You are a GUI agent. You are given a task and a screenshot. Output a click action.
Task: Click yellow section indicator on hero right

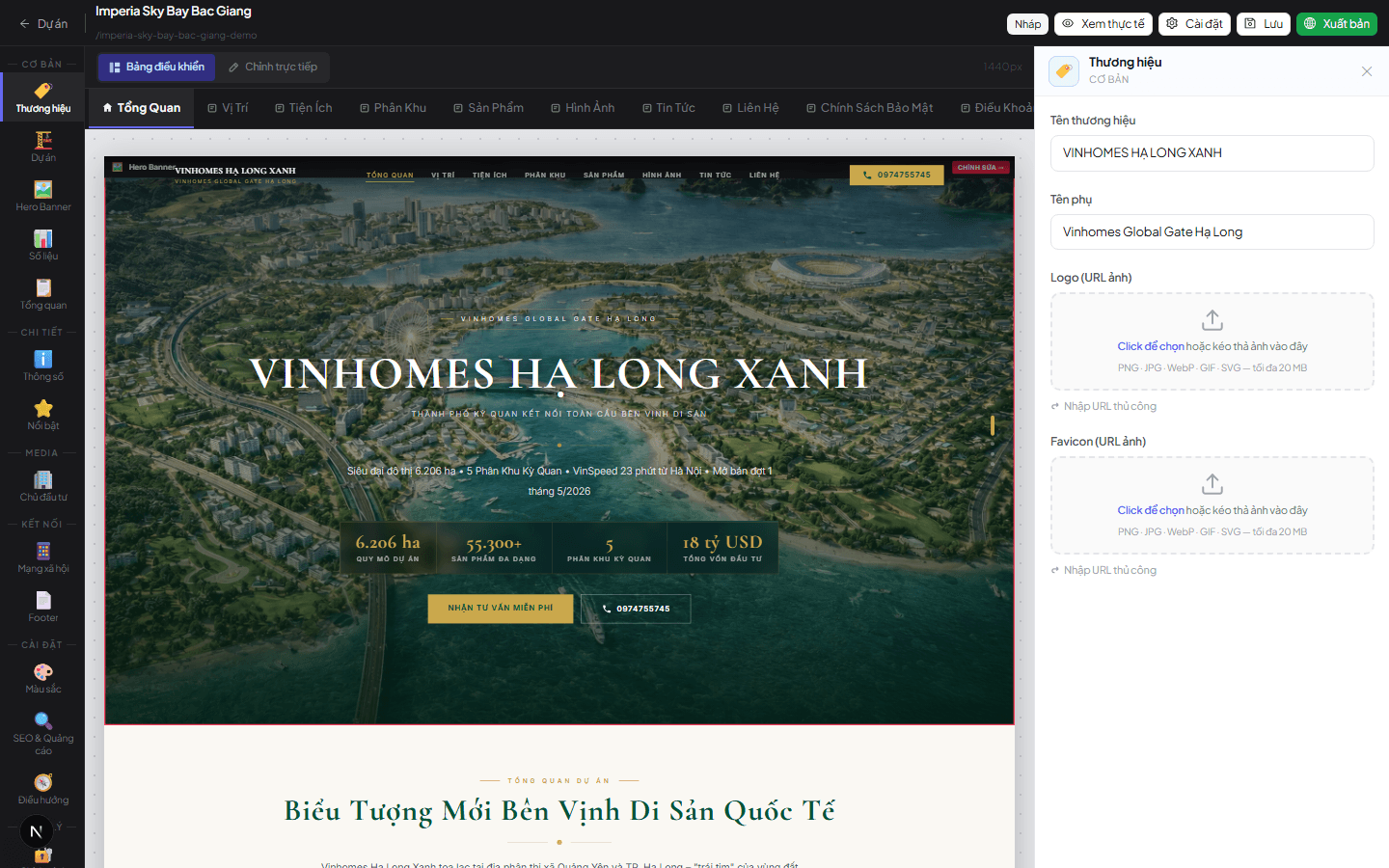point(993,425)
